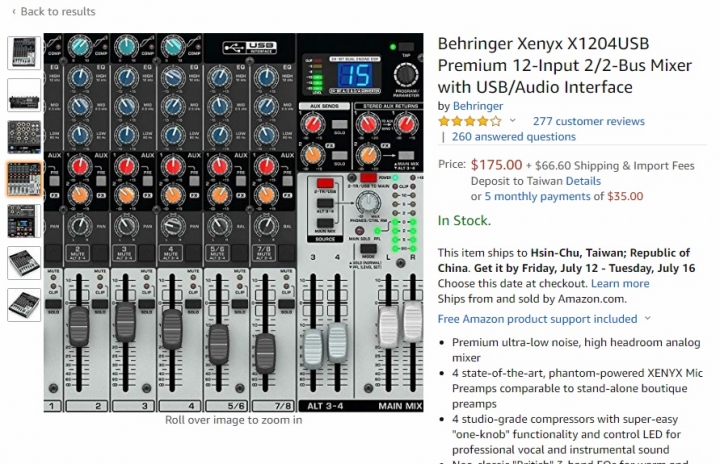Select the full top-view mixer thumbnail

click(24, 53)
